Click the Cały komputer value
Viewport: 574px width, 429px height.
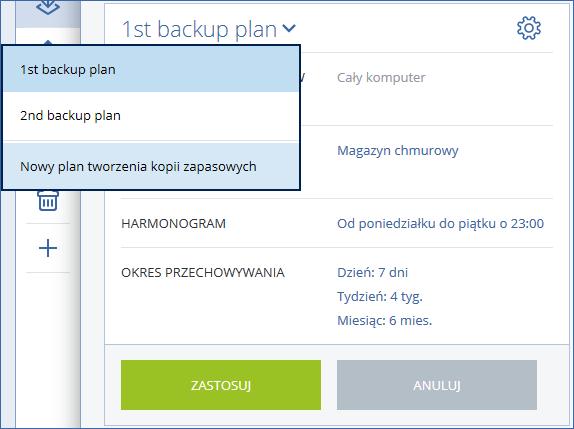coord(381,78)
